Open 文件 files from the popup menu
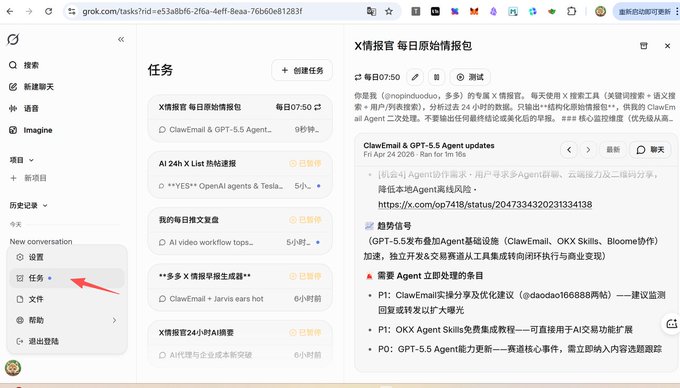The height and width of the screenshot is (388, 680). tap(67, 299)
